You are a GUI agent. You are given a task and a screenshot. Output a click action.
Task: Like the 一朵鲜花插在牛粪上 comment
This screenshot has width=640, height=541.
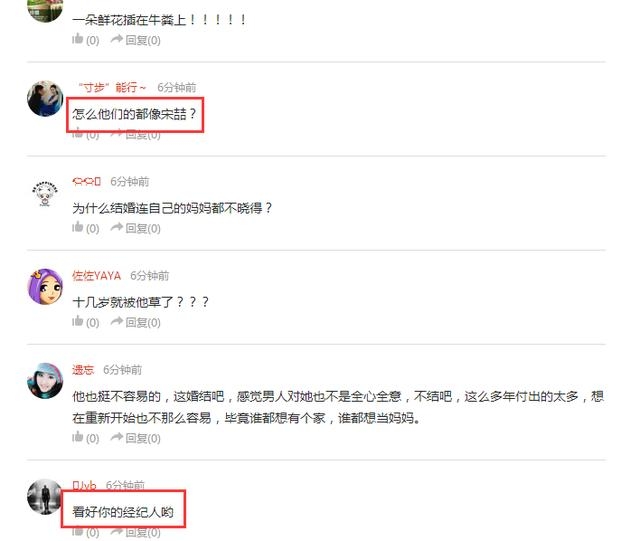coord(85,40)
